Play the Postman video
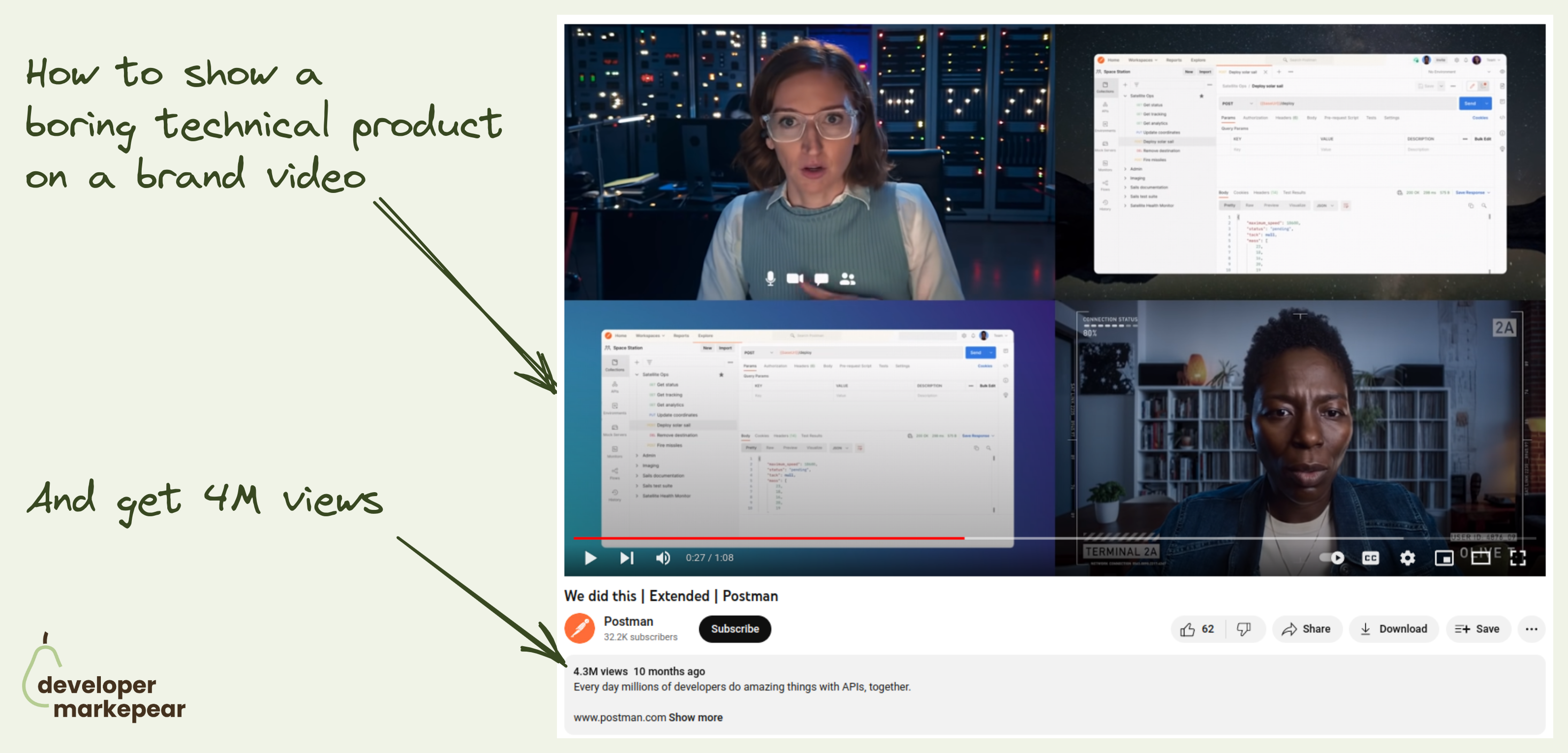The width and height of the screenshot is (1568, 753). pos(590,558)
